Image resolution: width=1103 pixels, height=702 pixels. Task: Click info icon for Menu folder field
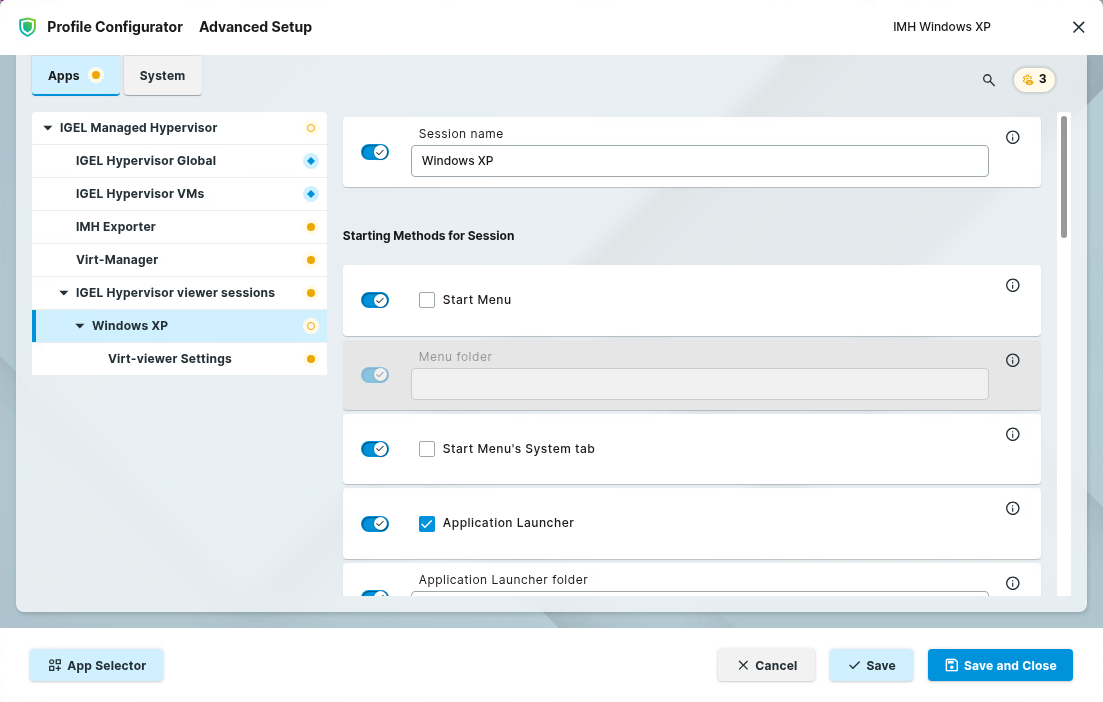(x=1012, y=360)
